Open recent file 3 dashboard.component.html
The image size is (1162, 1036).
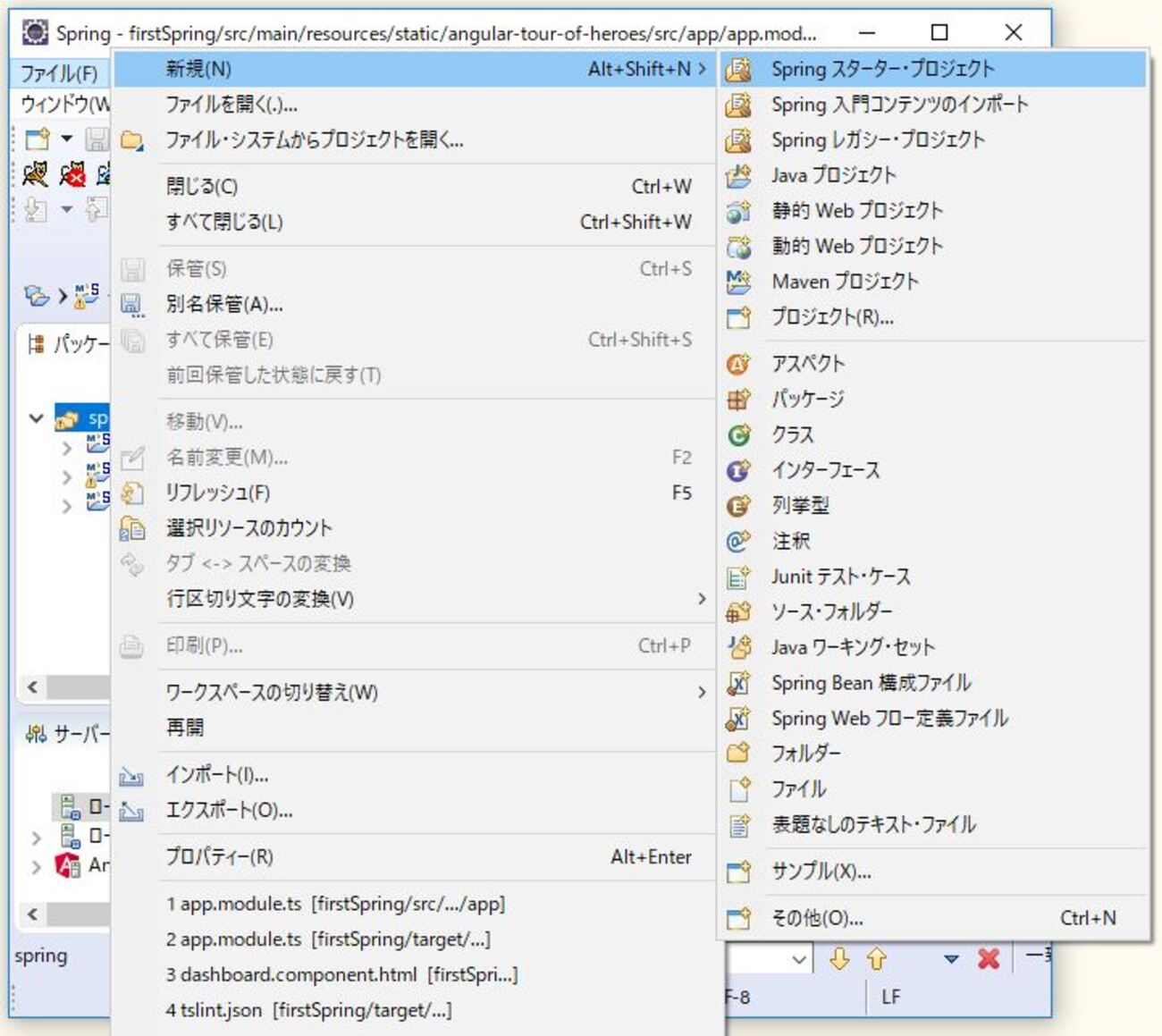(x=414, y=975)
